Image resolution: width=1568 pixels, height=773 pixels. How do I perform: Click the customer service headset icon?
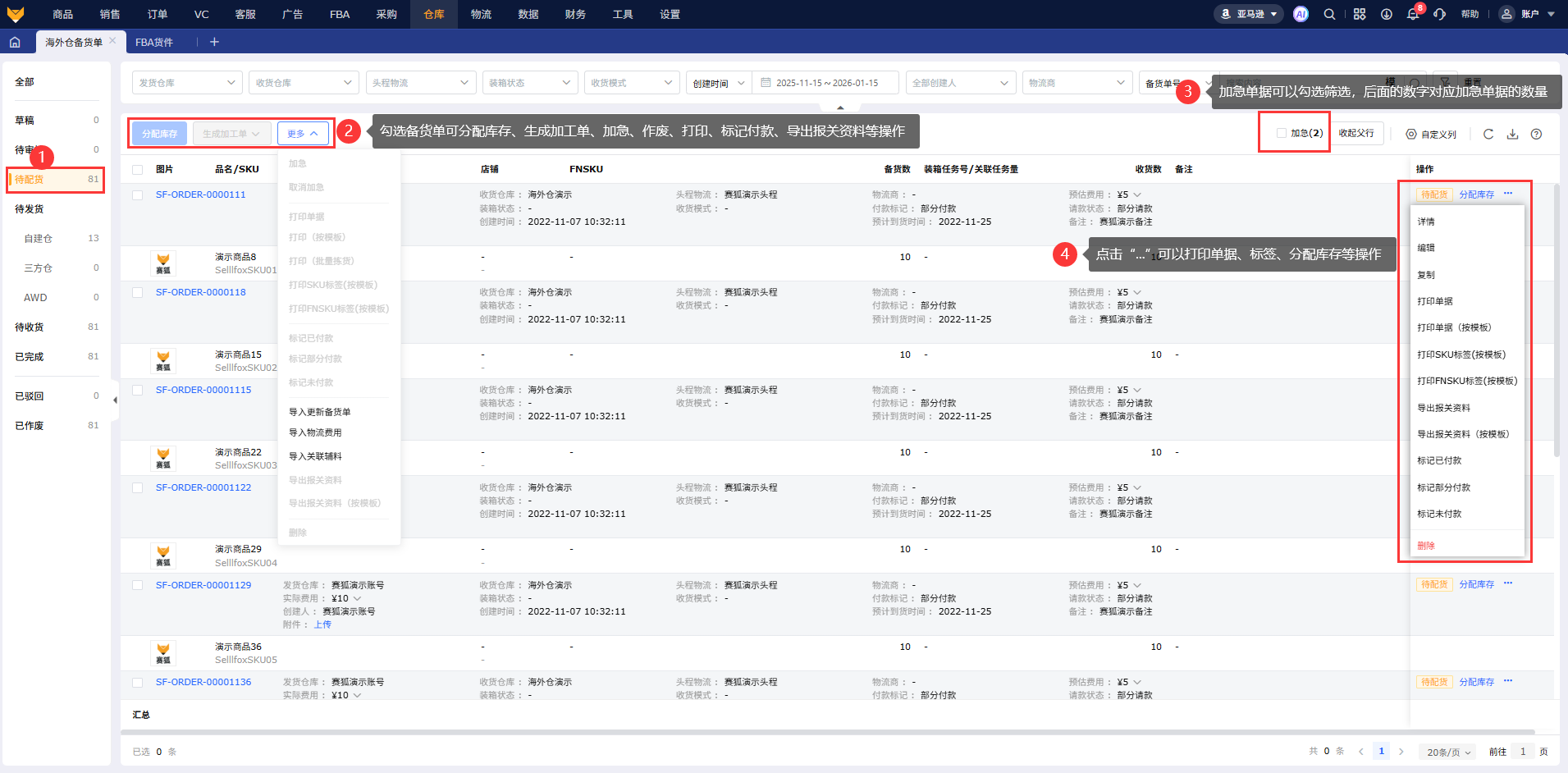[x=1440, y=14]
